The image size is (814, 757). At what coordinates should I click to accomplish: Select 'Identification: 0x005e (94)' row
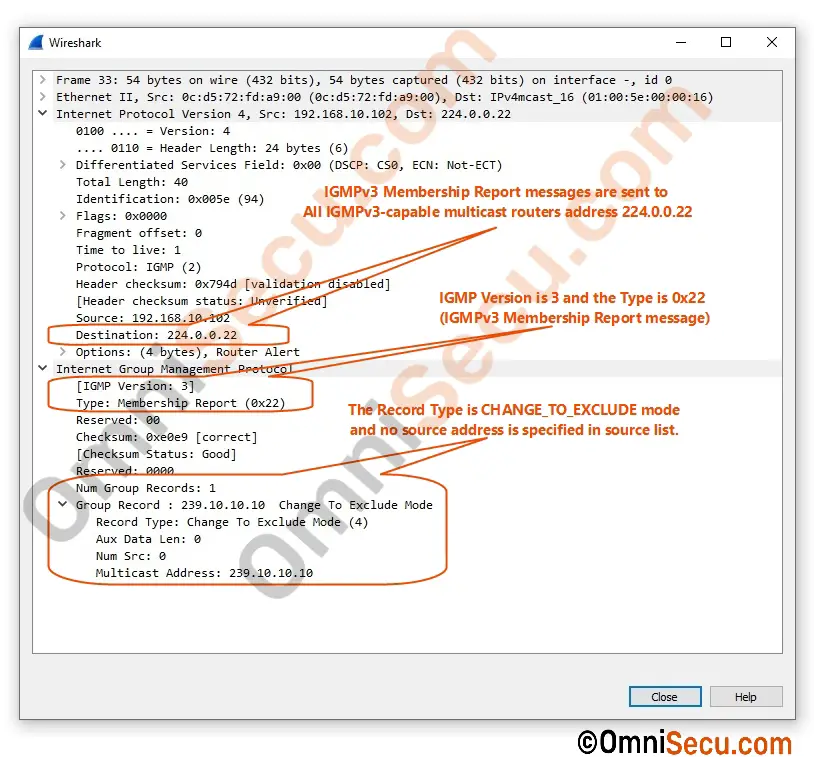pos(170,199)
